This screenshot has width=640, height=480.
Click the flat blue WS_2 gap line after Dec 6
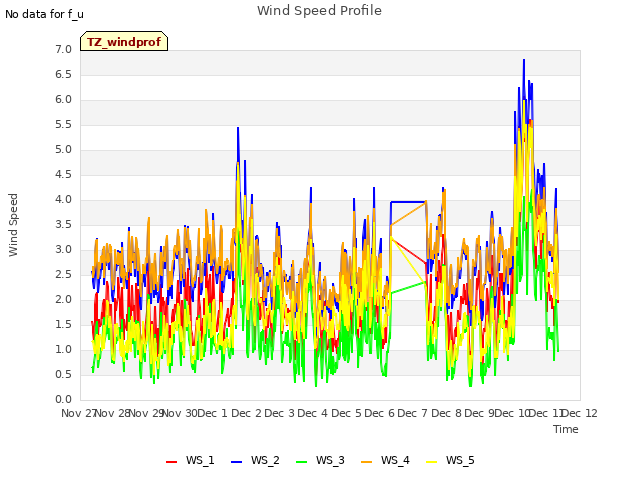408,202
